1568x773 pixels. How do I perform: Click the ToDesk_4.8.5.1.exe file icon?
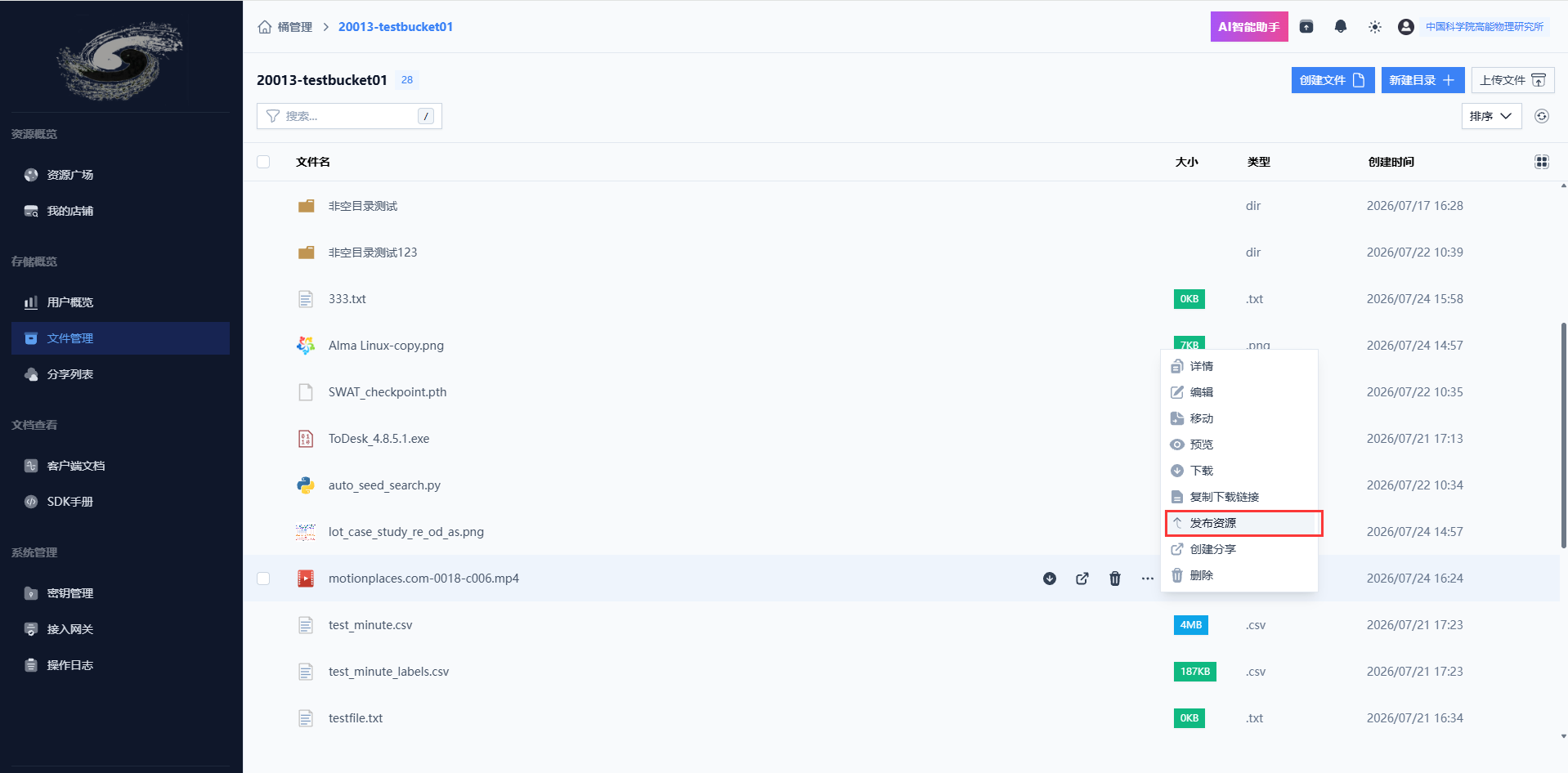click(306, 439)
